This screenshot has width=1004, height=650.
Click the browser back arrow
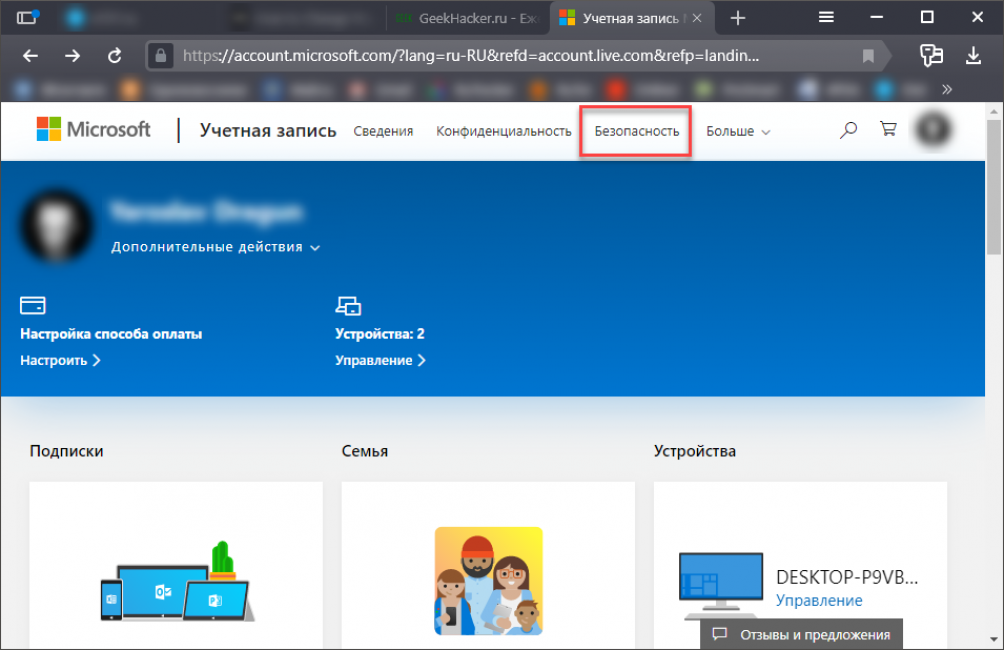[31, 56]
